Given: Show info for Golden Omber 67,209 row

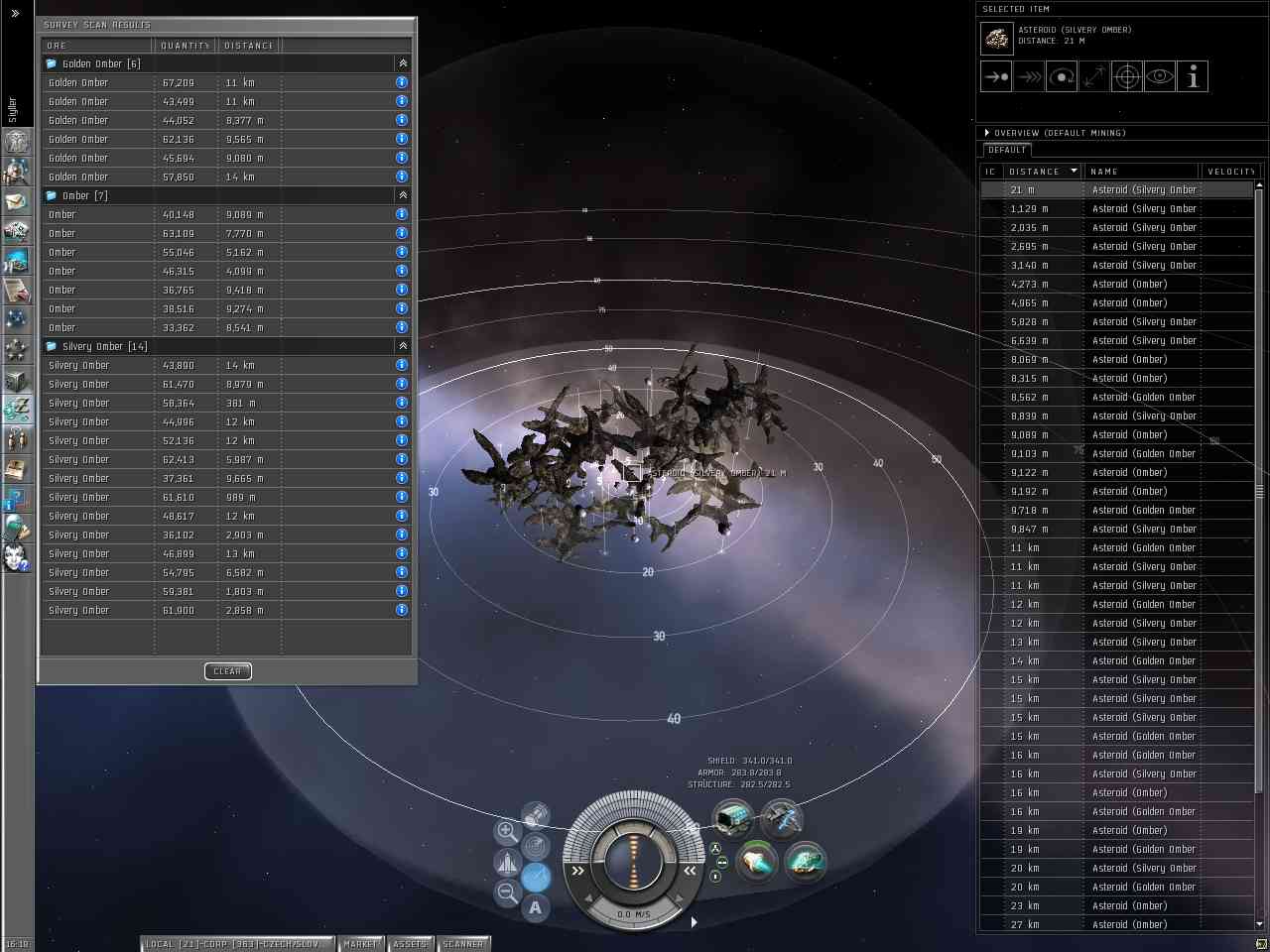Looking at the screenshot, I should 402,82.
